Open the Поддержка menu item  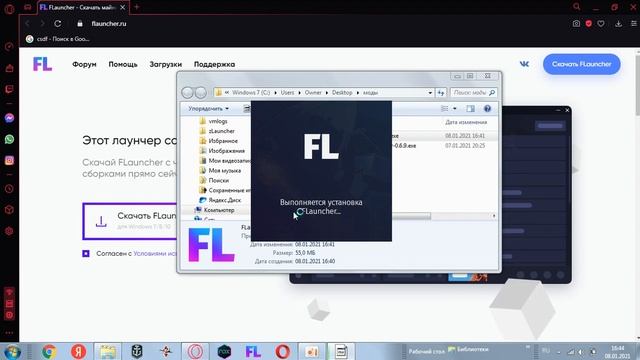(214, 64)
